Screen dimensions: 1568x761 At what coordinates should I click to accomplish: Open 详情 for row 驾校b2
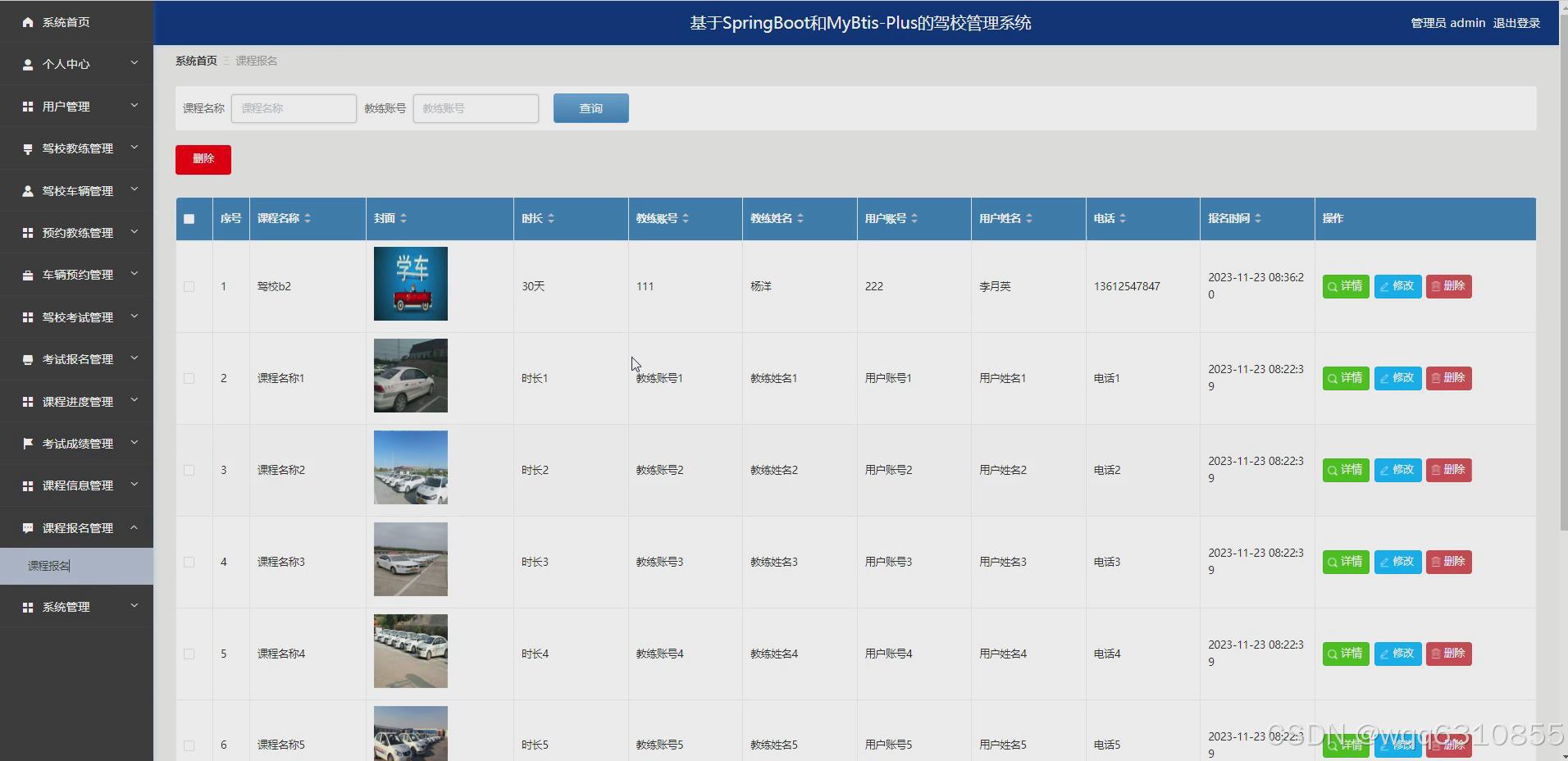(x=1346, y=286)
